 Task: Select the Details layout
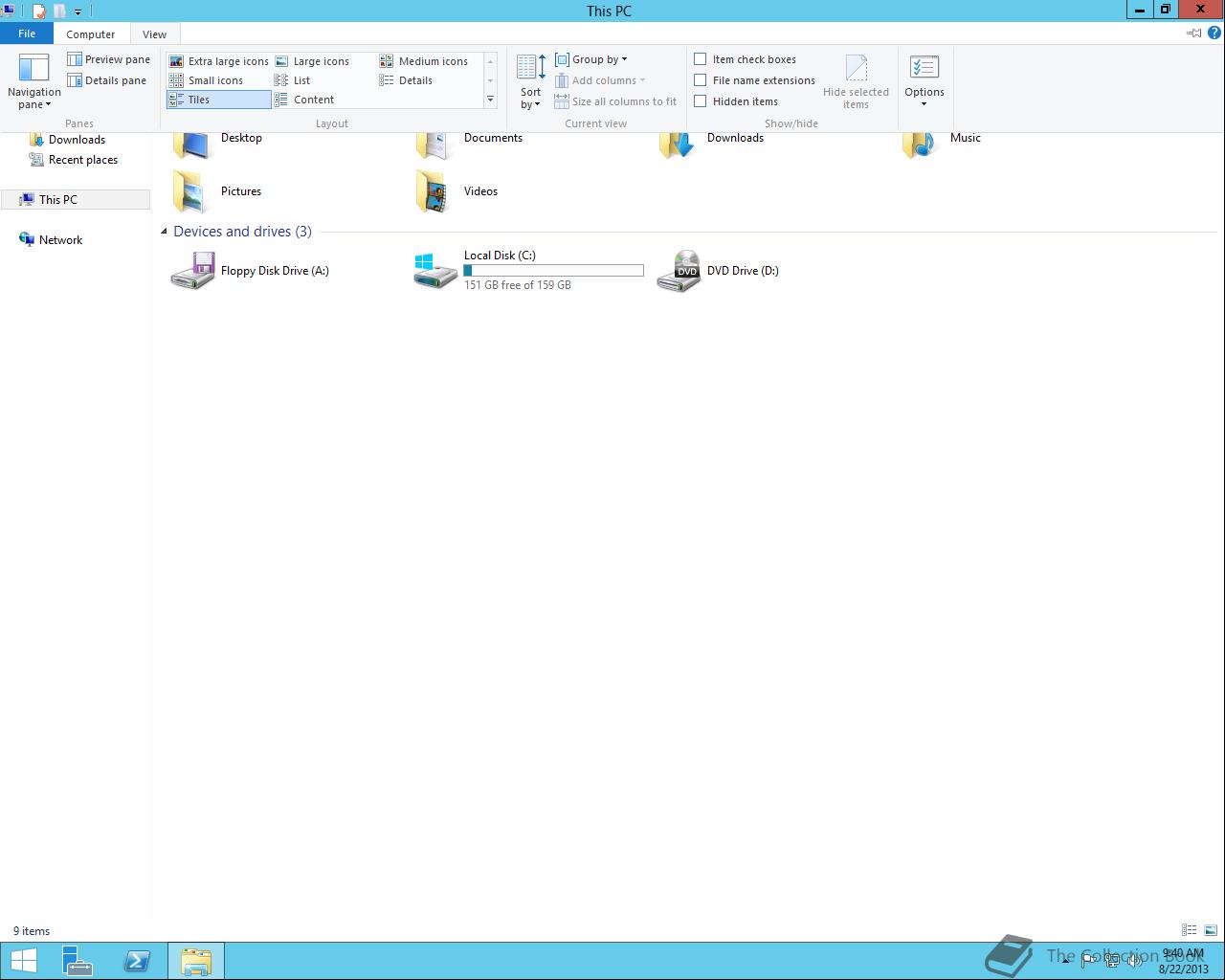point(407,80)
